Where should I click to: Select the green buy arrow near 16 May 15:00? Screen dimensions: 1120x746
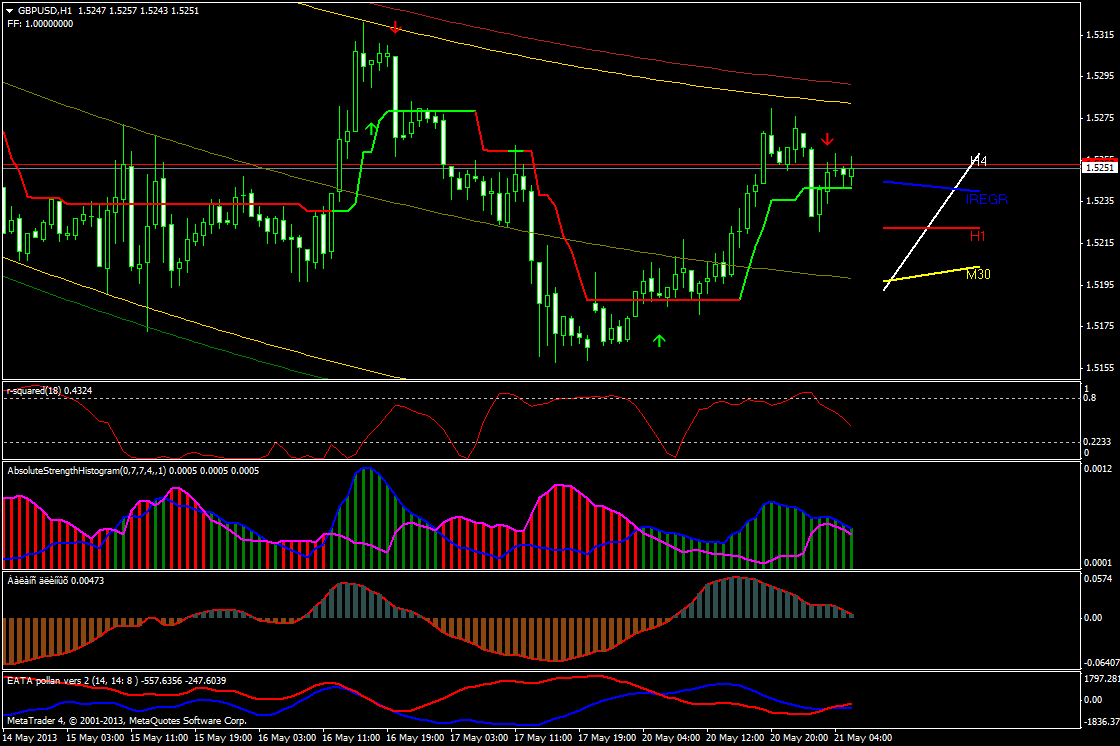pyautogui.click(x=371, y=128)
